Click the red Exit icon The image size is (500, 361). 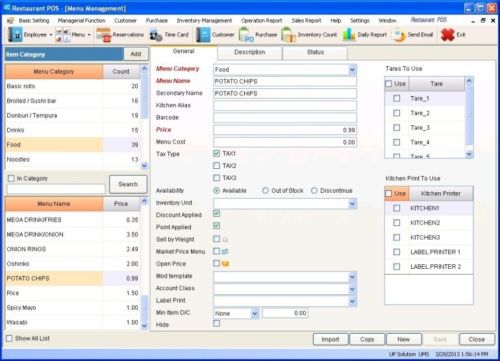(448, 35)
